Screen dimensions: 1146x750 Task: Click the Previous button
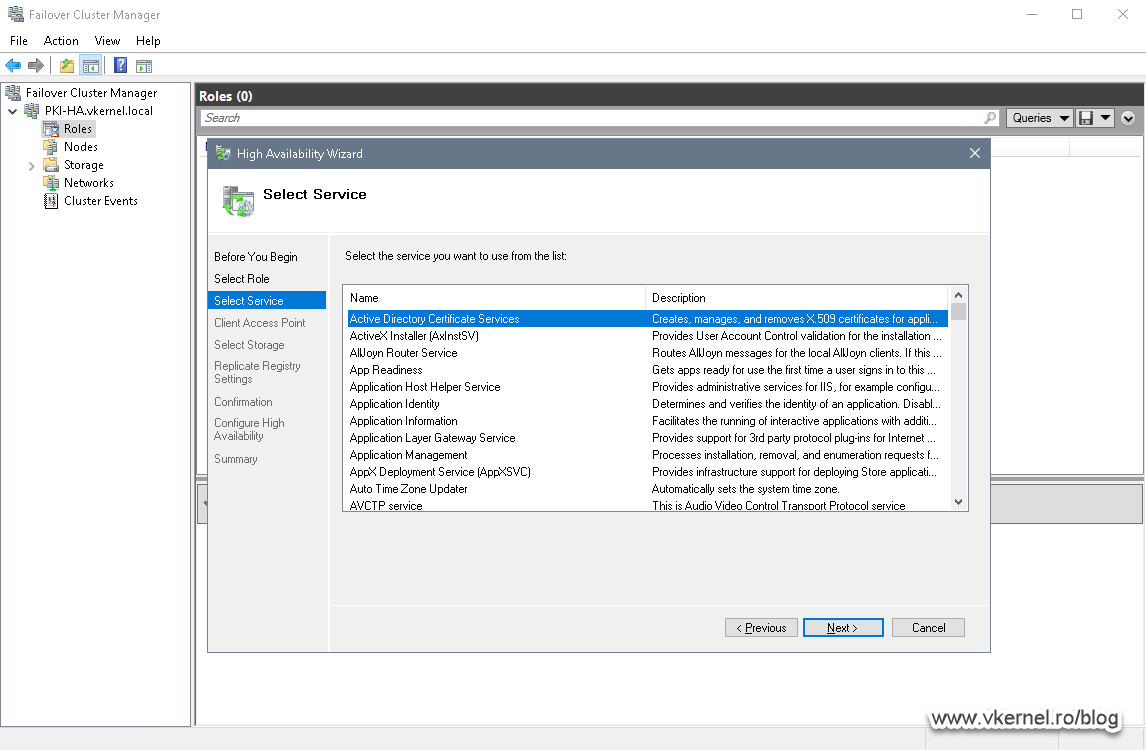(761, 628)
